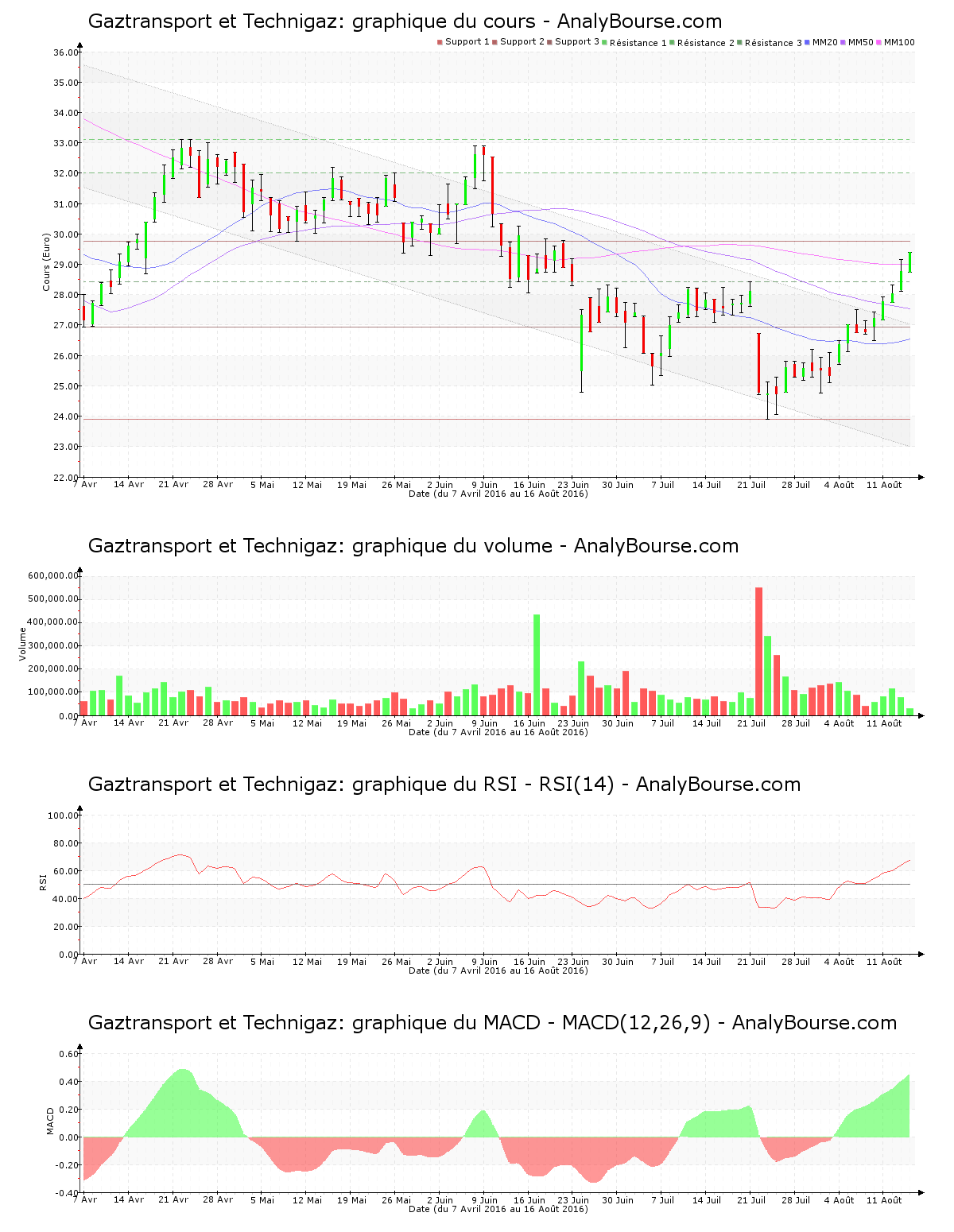The width and height of the screenshot is (954, 1232).
Task: Click the tall green 16 Juin volume bar
Action: (x=537, y=665)
